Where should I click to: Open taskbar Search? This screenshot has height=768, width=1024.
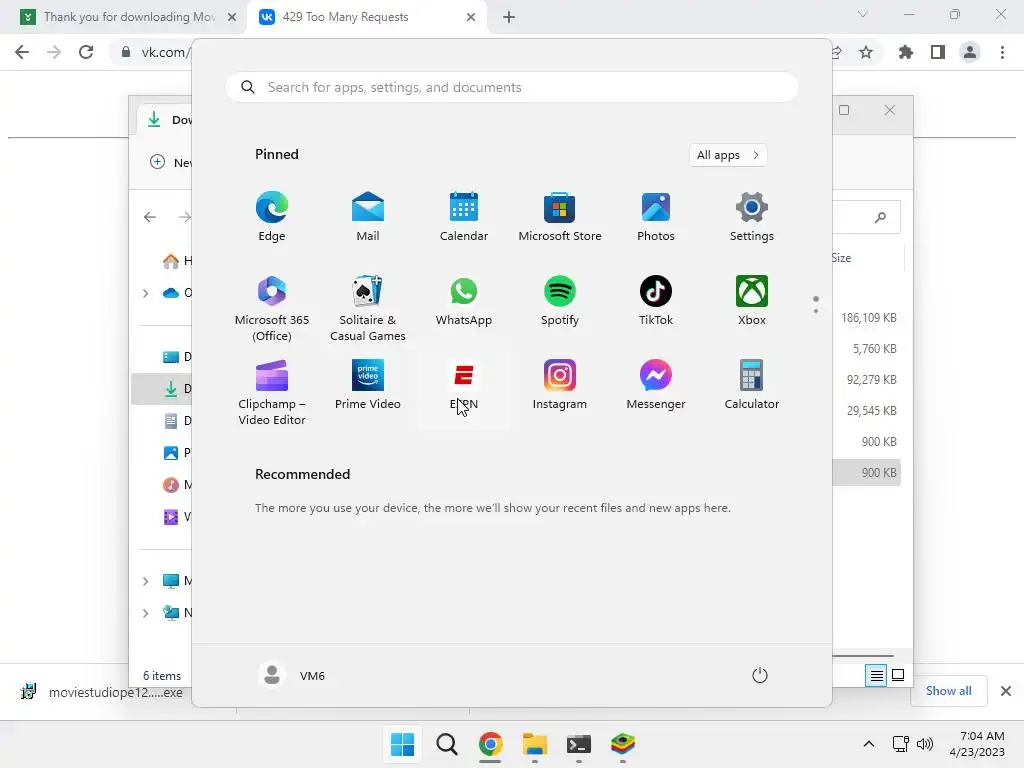point(447,744)
